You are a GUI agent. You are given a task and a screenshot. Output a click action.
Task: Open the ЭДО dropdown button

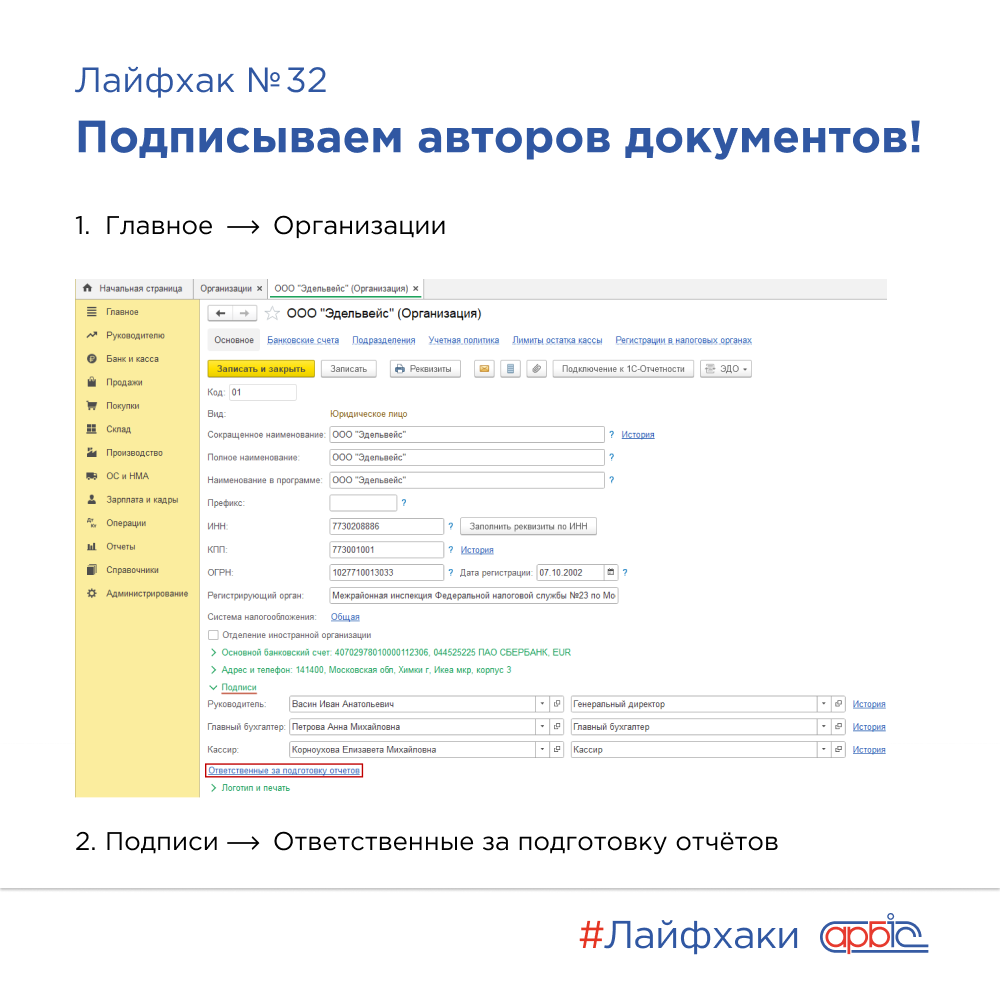tap(726, 369)
